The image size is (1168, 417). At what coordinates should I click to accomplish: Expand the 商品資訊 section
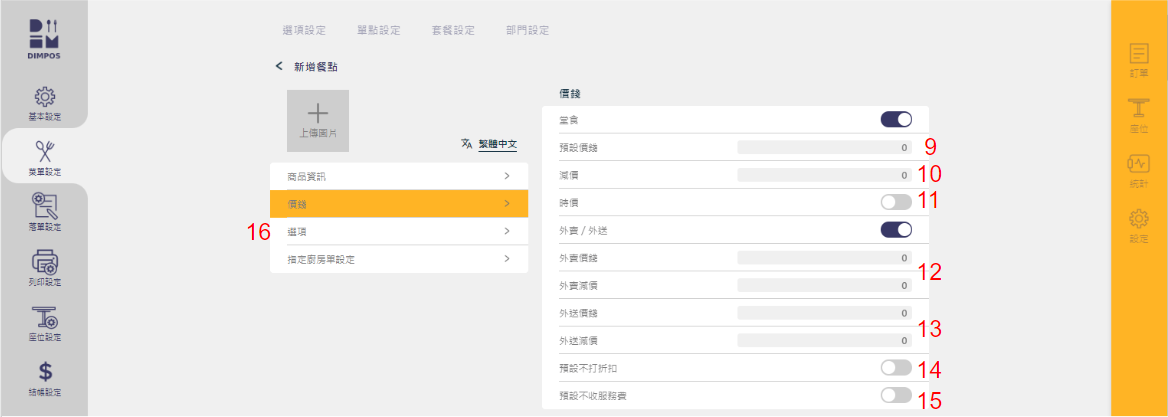(x=399, y=176)
